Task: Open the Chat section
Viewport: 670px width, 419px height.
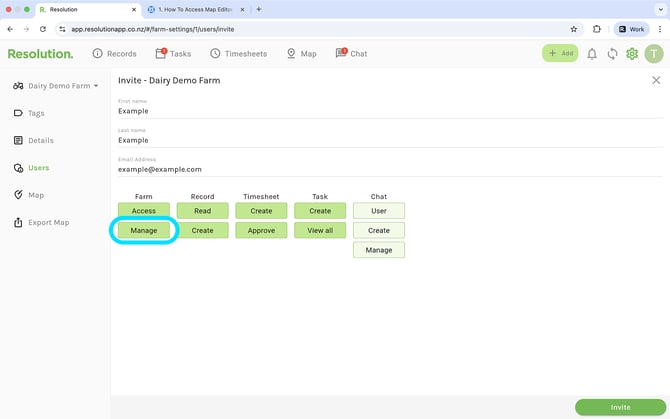Action: click(351, 53)
